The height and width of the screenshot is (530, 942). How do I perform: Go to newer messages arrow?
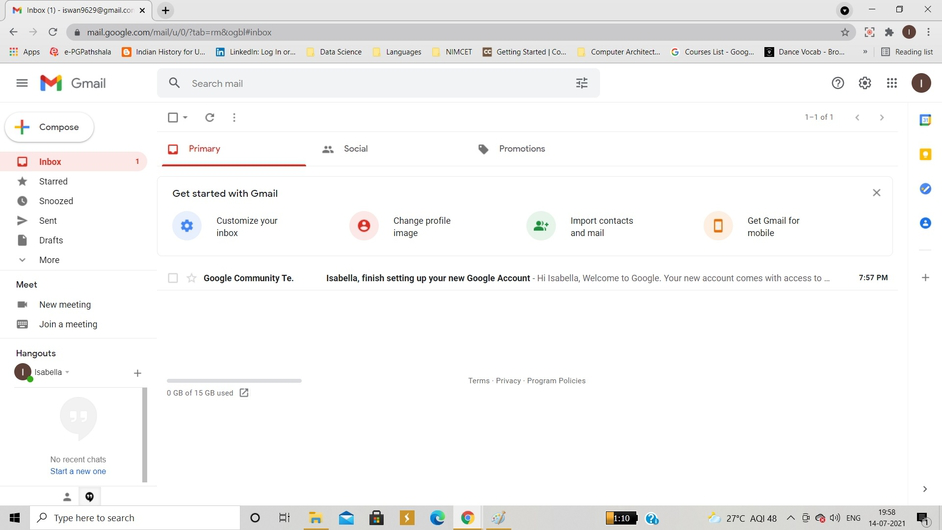click(x=857, y=117)
